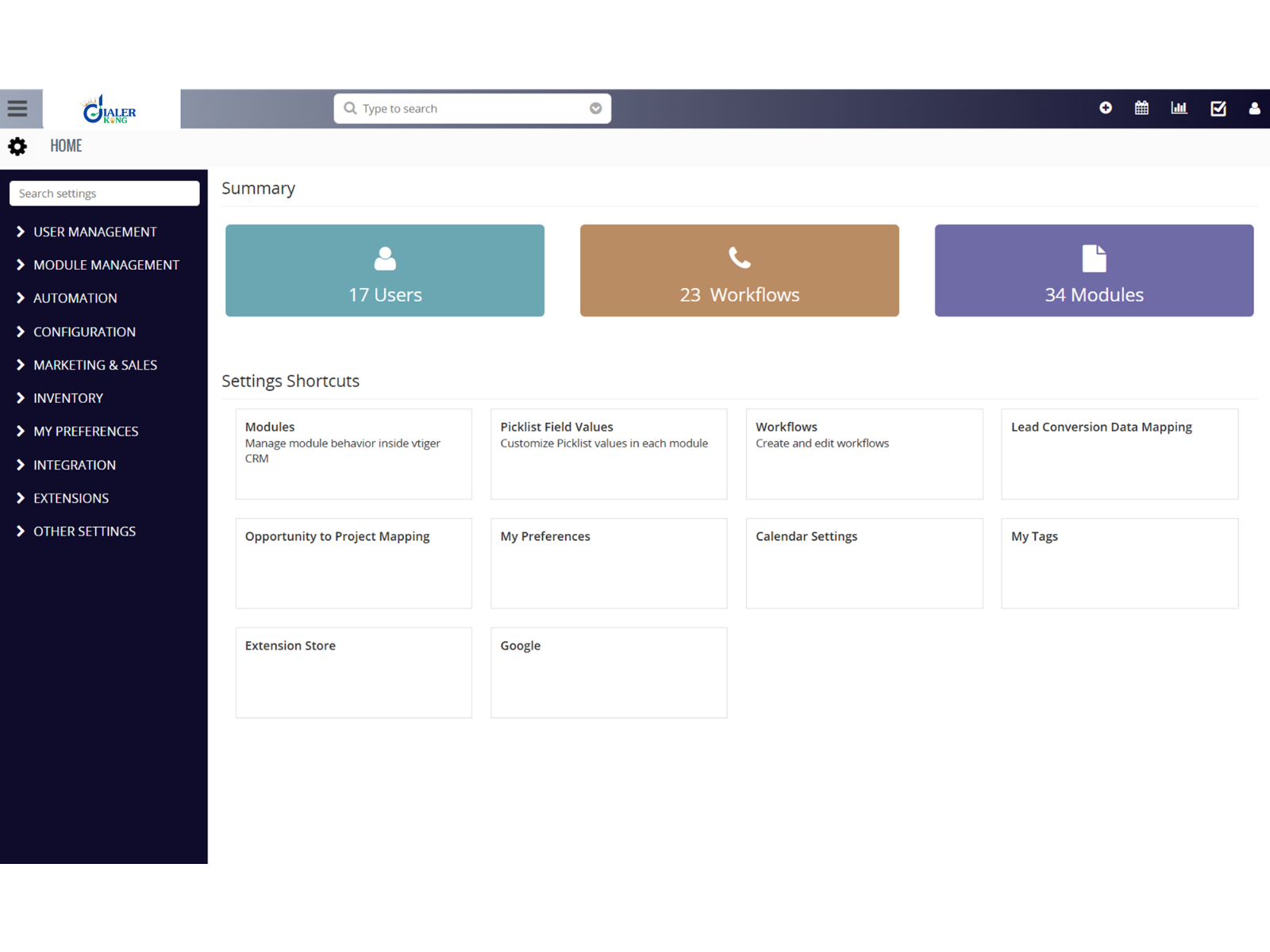Click the 17 Users summary card
This screenshot has height=952, width=1270.
[x=384, y=270]
